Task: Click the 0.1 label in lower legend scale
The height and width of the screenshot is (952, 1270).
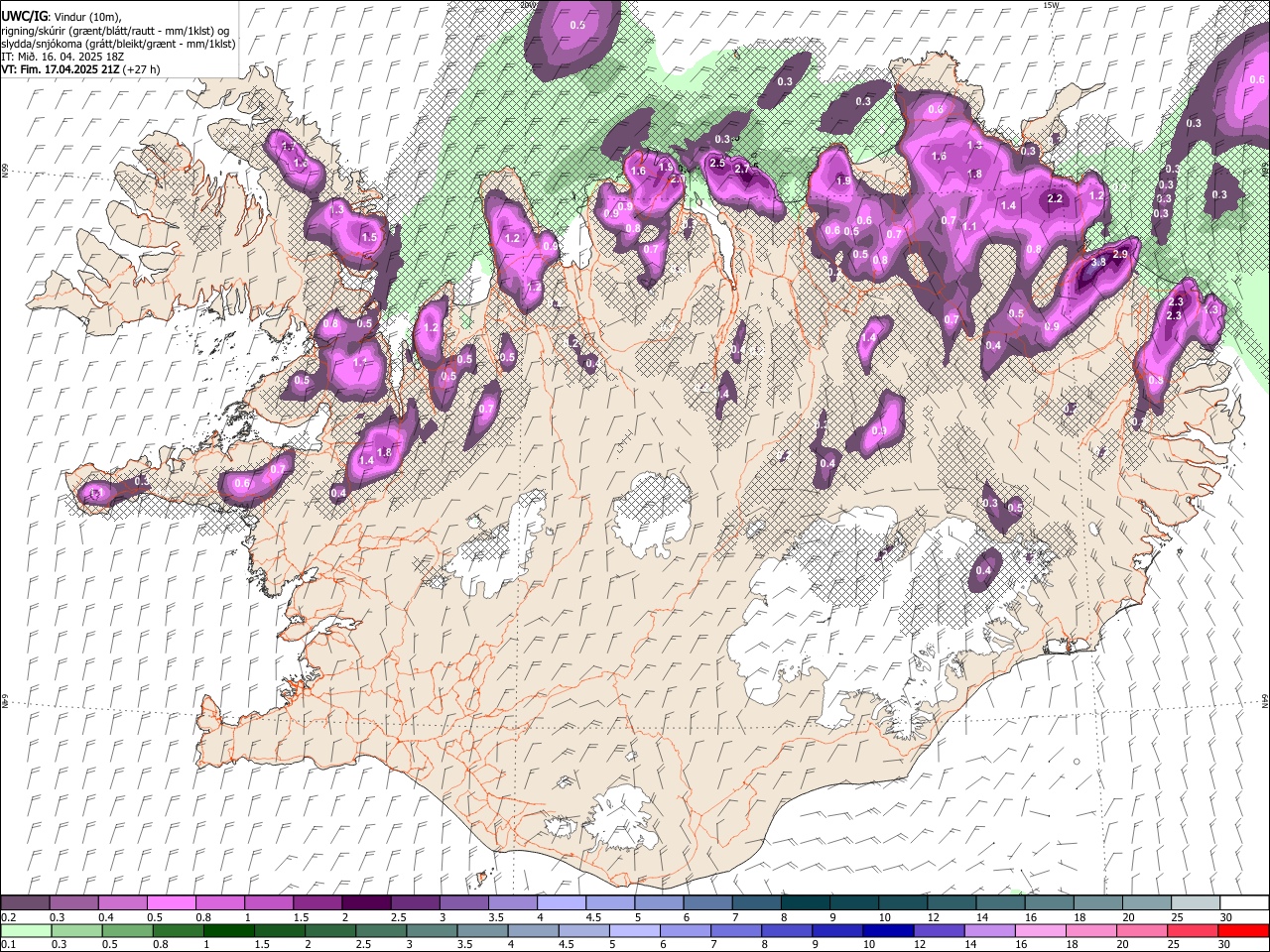Action: click(x=8, y=944)
